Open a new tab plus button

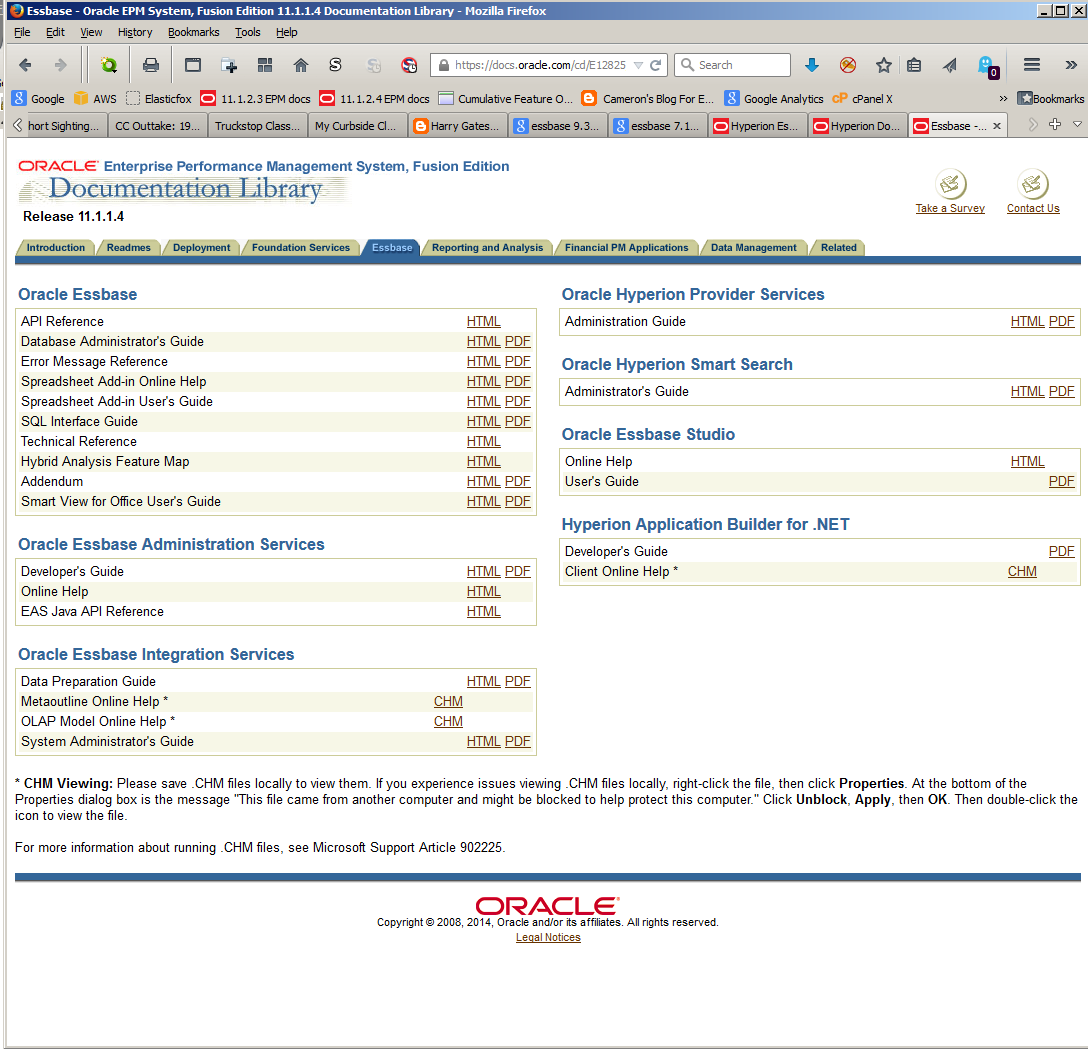tap(1055, 125)
